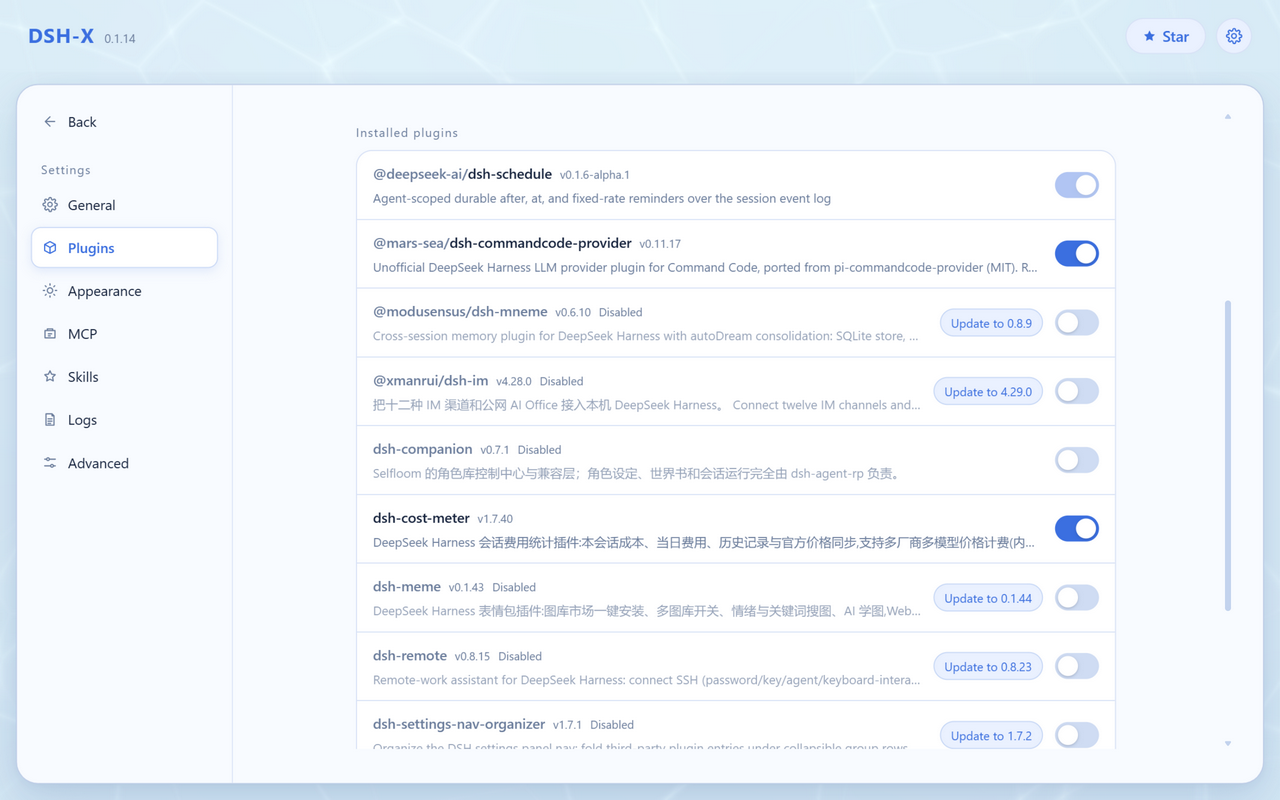Image resolution: width=1280 pixels, height=800 pixels.
Task: Click Update to 4.29.0 button
Action: coord(988,391)
